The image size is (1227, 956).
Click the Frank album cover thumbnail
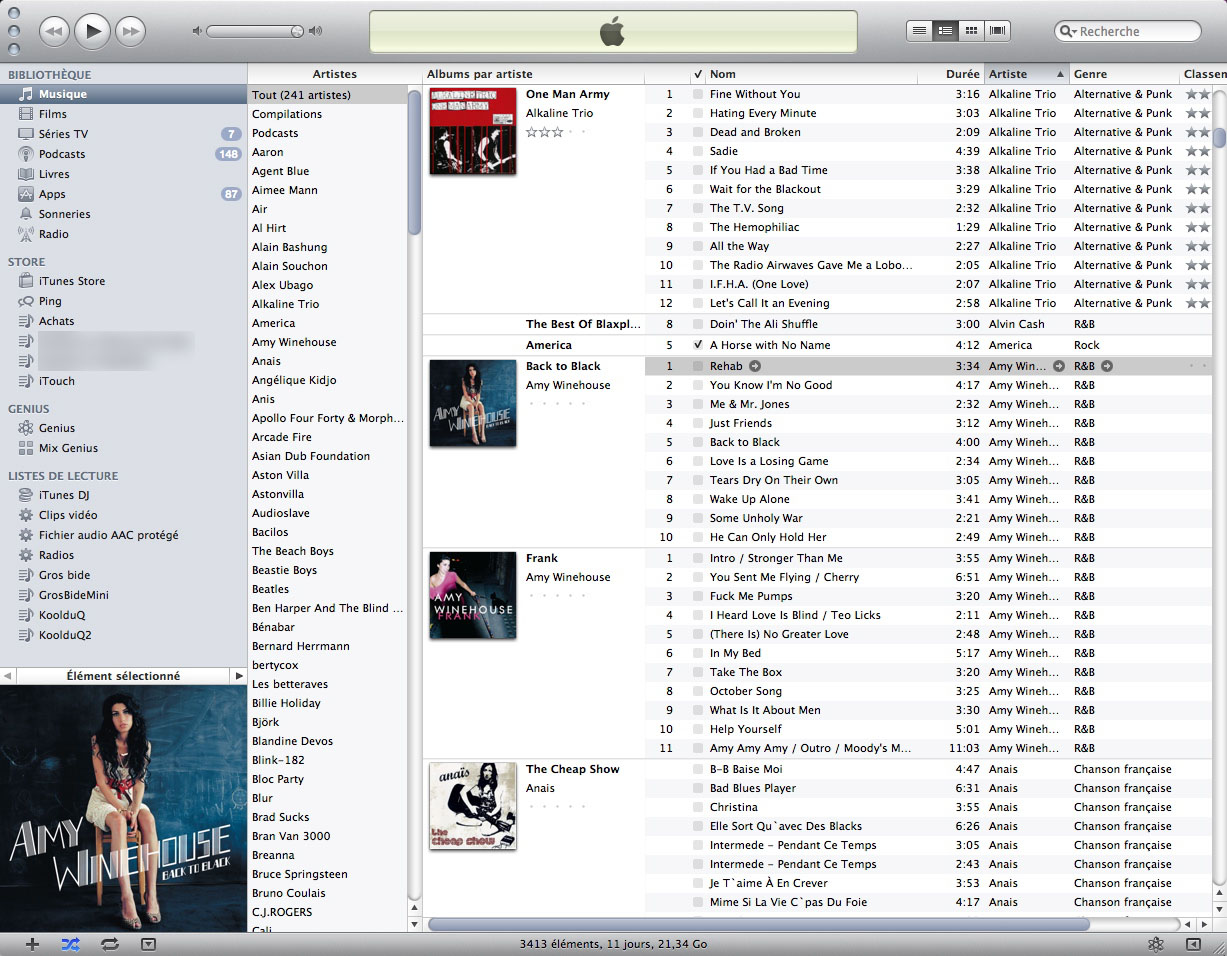(473, 595)
